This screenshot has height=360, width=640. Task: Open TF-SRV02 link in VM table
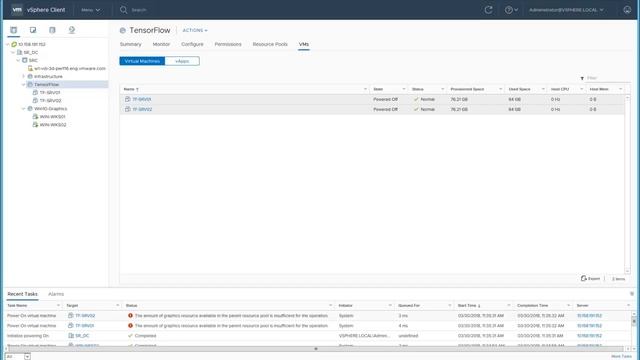tap(142, 109)
